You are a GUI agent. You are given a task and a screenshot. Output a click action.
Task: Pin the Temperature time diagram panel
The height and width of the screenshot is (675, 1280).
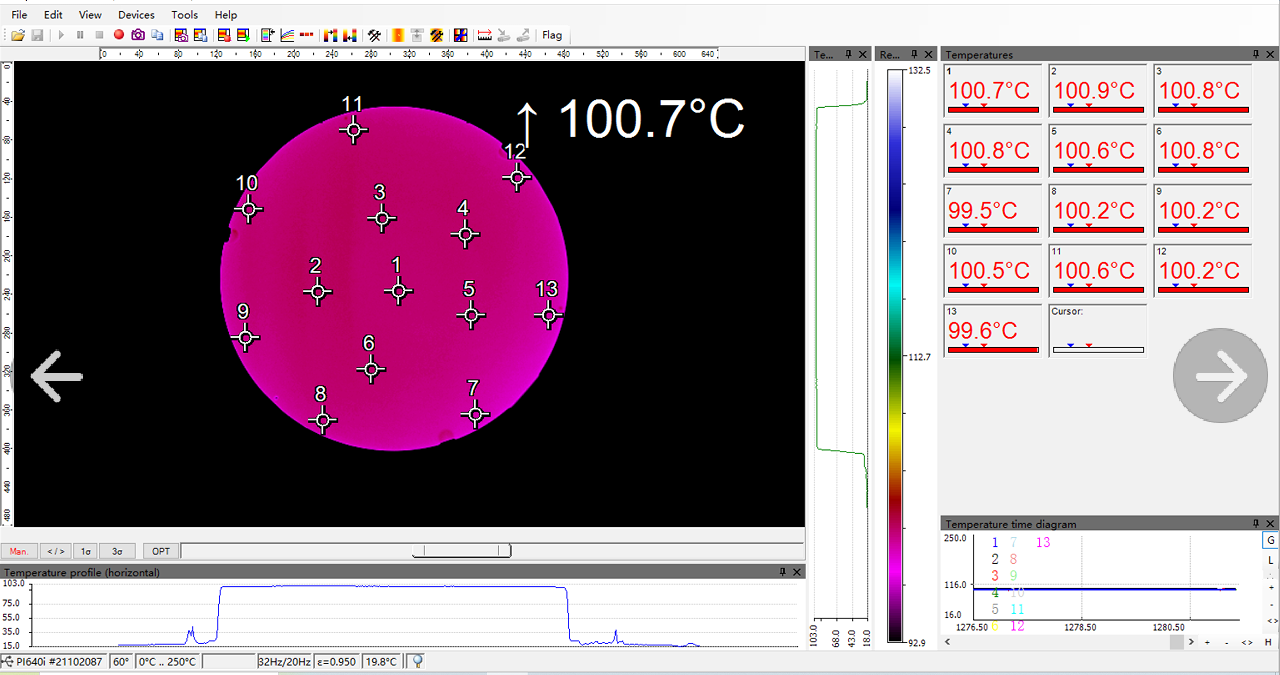pos(1257,524)
